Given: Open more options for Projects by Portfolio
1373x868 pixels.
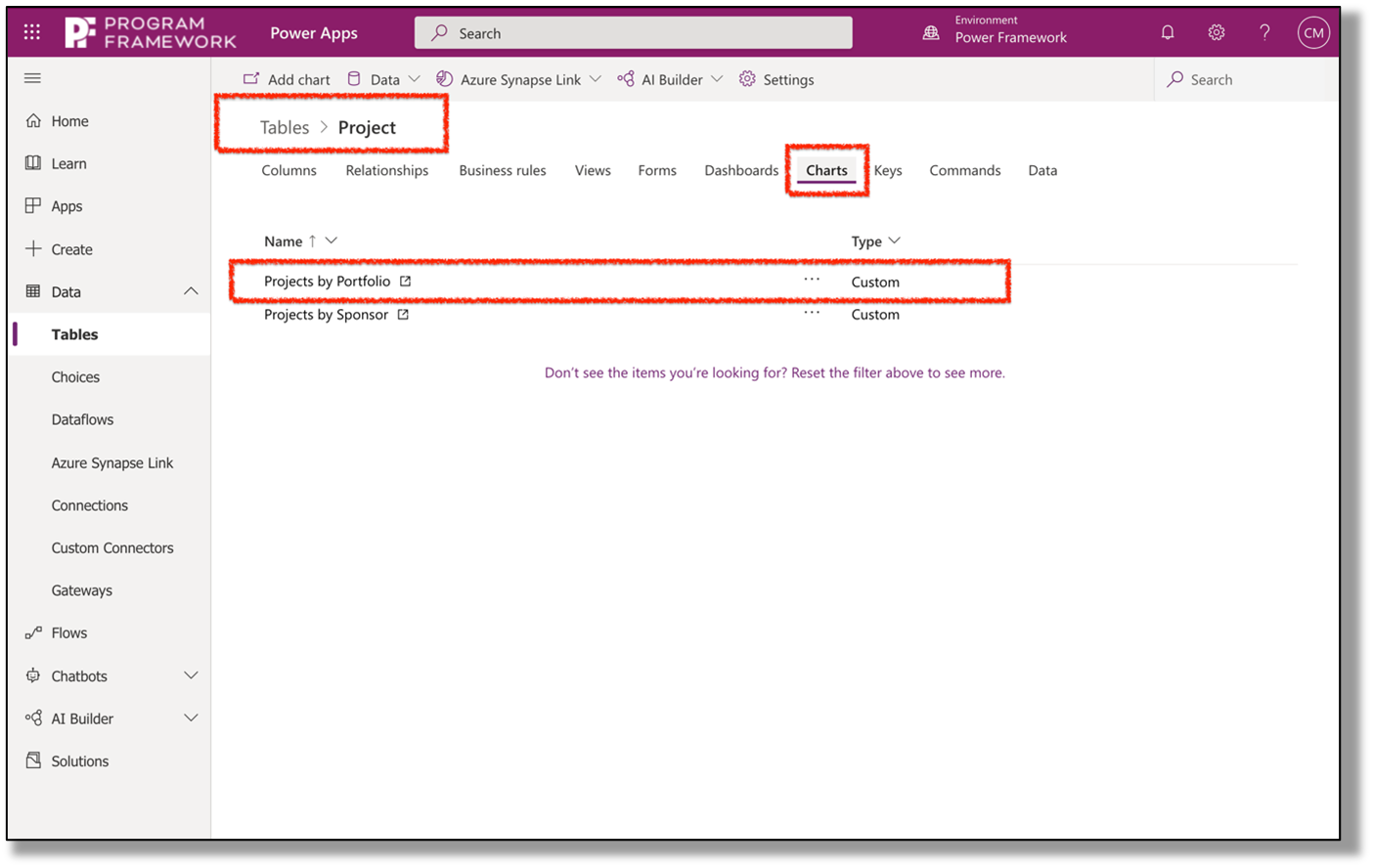Looking at the screenshot, I should (812, 280).
